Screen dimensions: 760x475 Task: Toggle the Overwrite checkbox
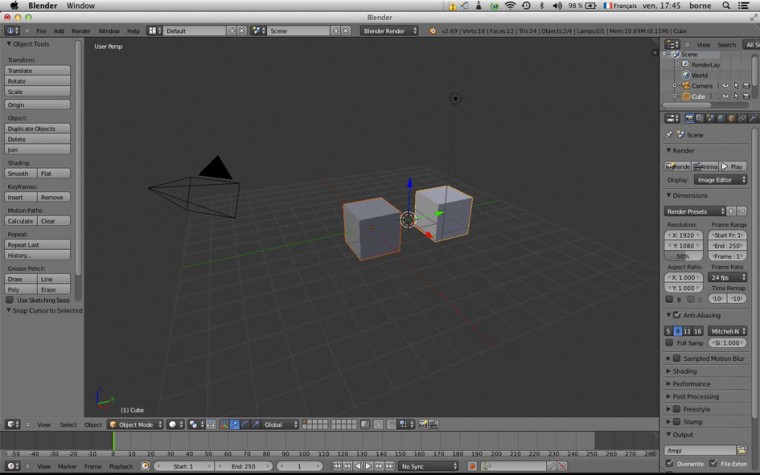click(x=670, y=463)
